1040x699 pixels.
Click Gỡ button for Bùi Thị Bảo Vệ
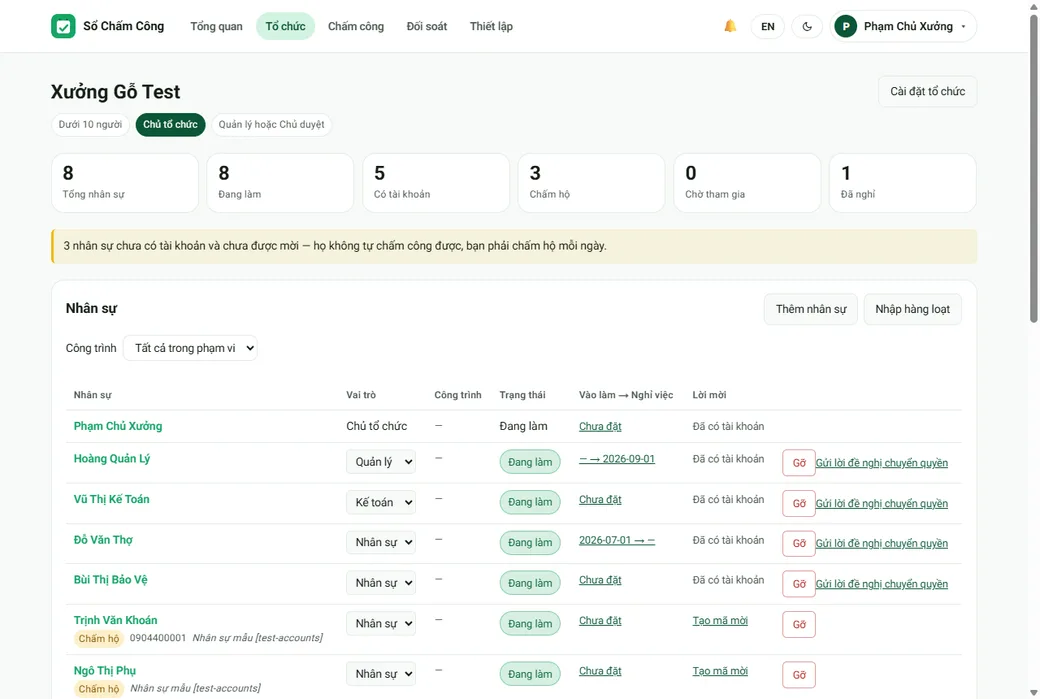pyautogui.click(x=799, y=584)
